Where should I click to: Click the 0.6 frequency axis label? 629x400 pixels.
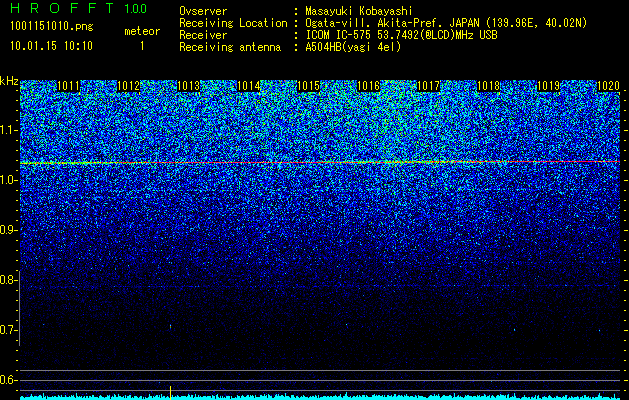point(8,380)
